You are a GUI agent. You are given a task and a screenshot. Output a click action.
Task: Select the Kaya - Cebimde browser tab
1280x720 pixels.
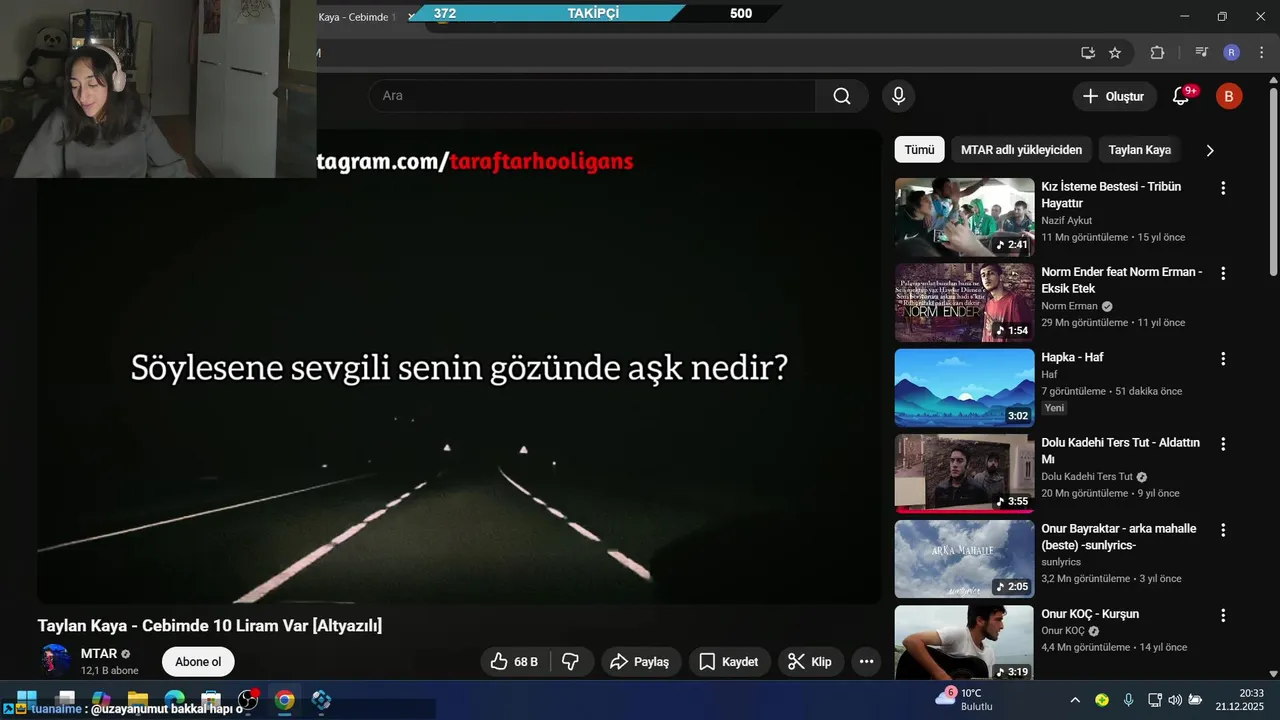[x=357, y=17]
